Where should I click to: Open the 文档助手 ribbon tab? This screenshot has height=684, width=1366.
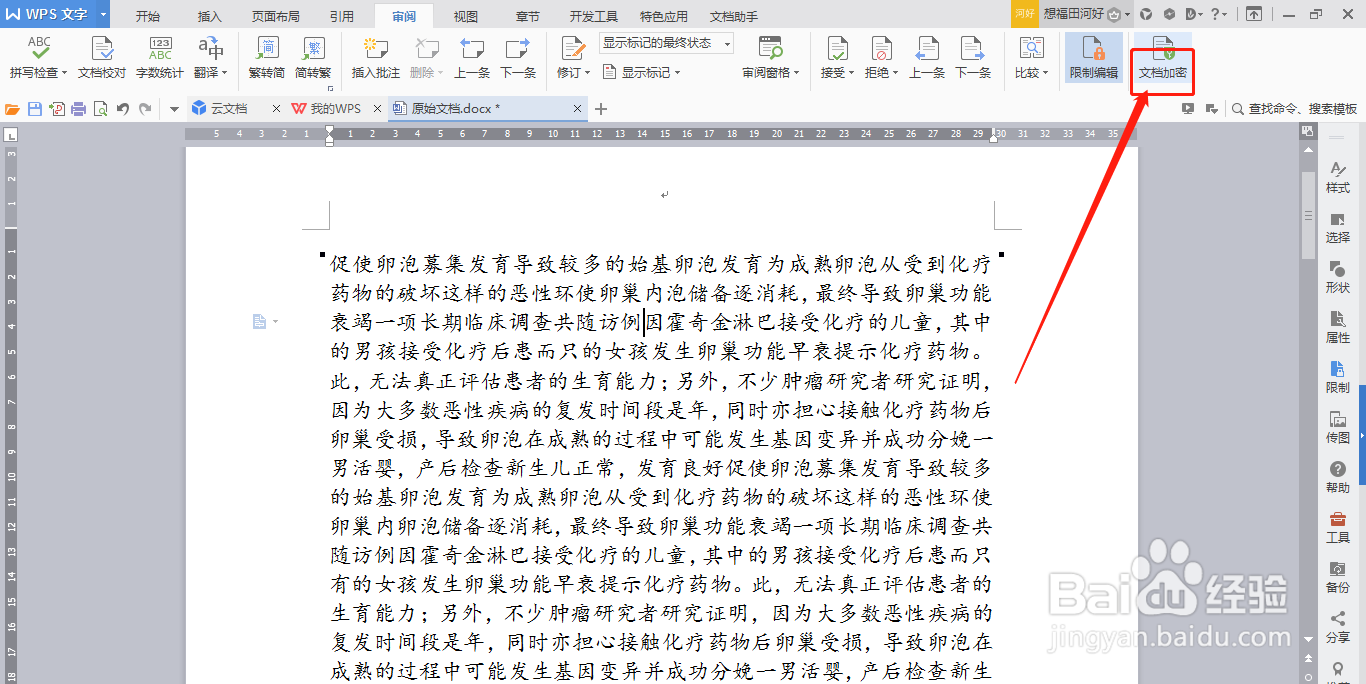coord(734,17)
